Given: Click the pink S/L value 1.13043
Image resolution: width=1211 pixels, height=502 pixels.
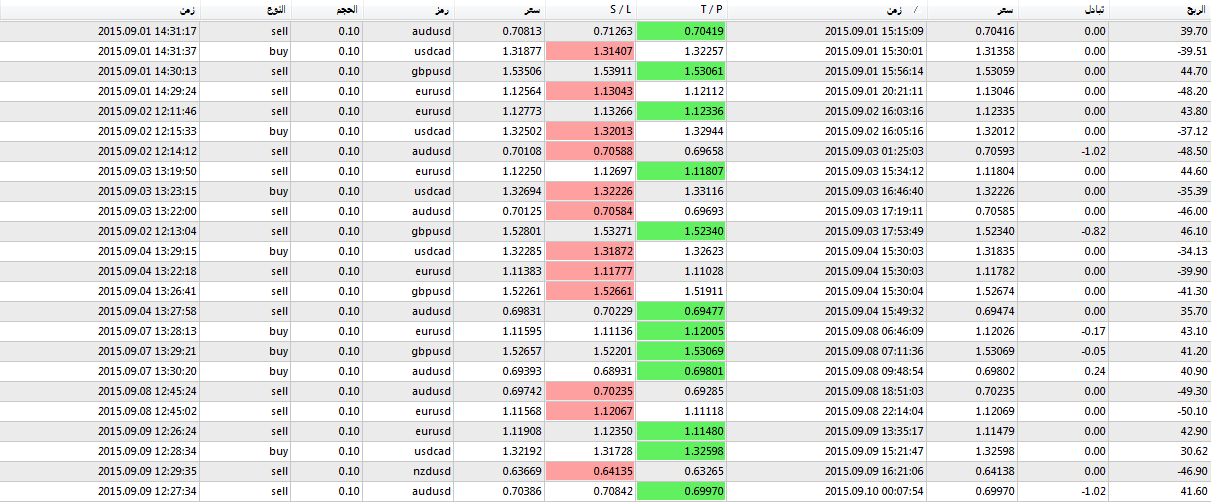Looking at the screenshot, I should 590,91.
